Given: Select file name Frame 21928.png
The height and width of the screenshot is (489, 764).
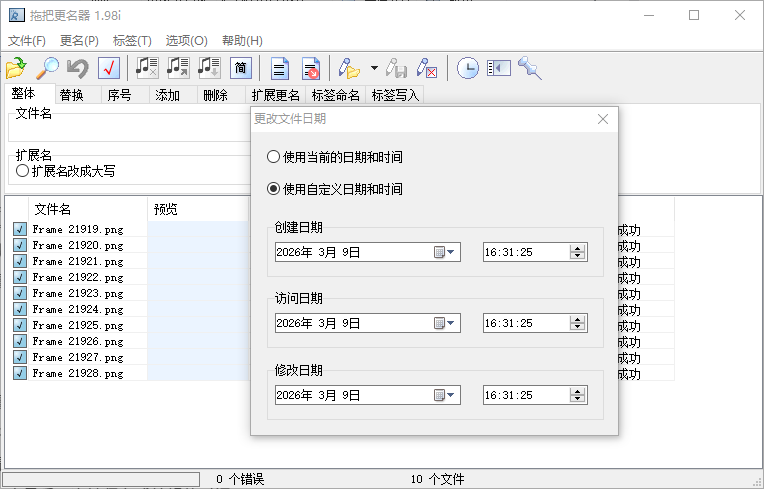Looking at the screenshot, I should (x=78, y=373).
